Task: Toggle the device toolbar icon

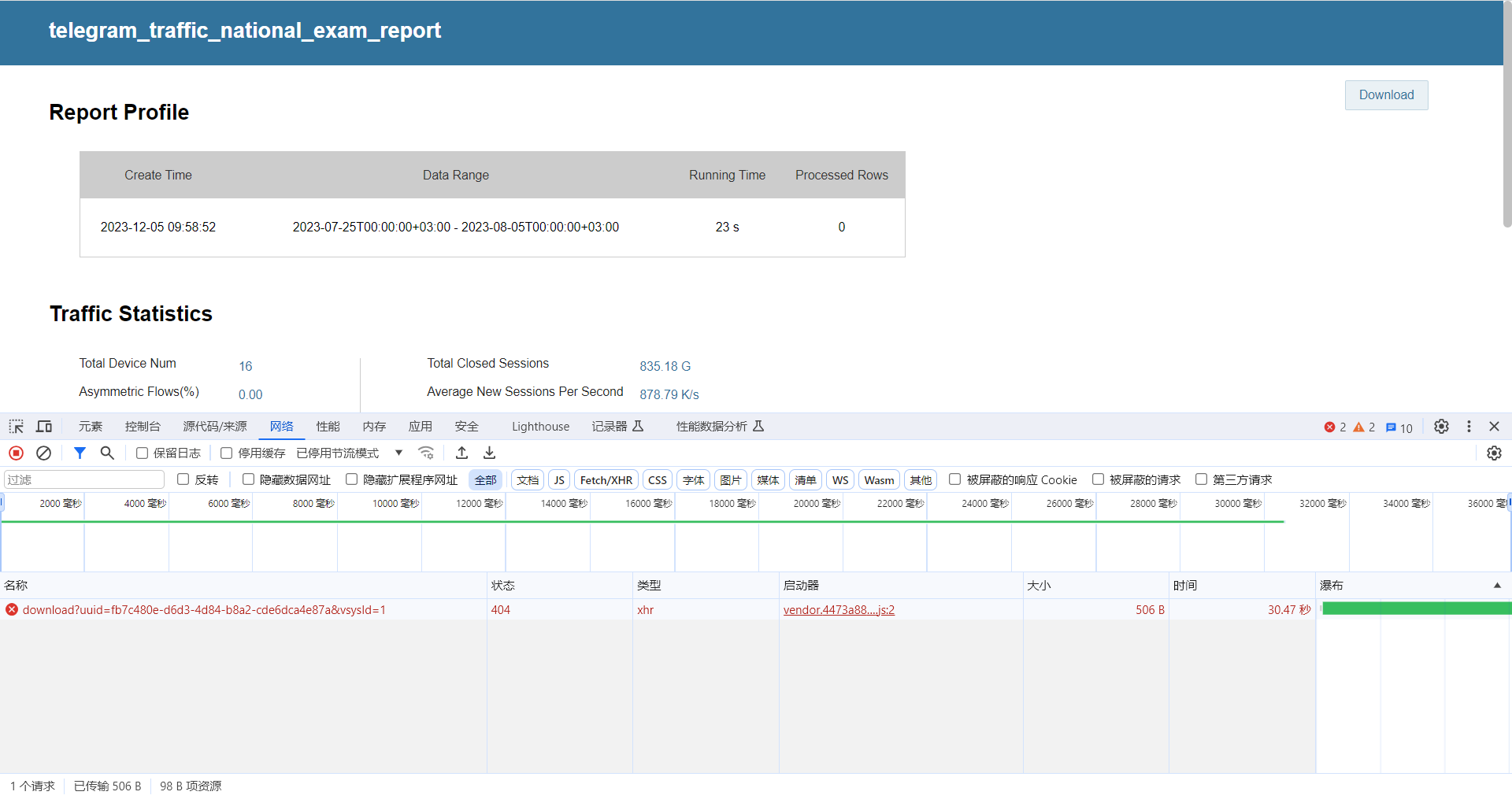Action: tap(44, 427)
